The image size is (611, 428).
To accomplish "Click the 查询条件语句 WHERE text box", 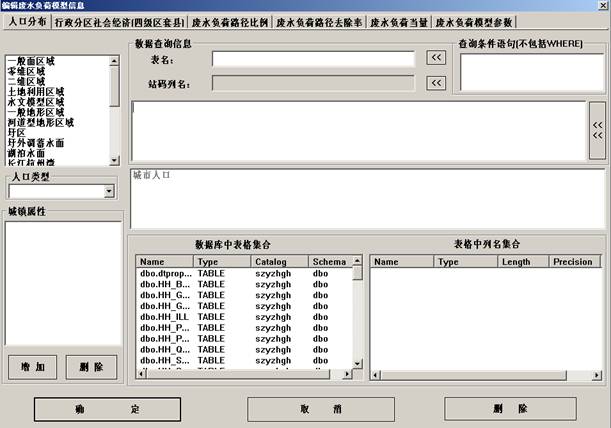I will [x=530, y=72].
